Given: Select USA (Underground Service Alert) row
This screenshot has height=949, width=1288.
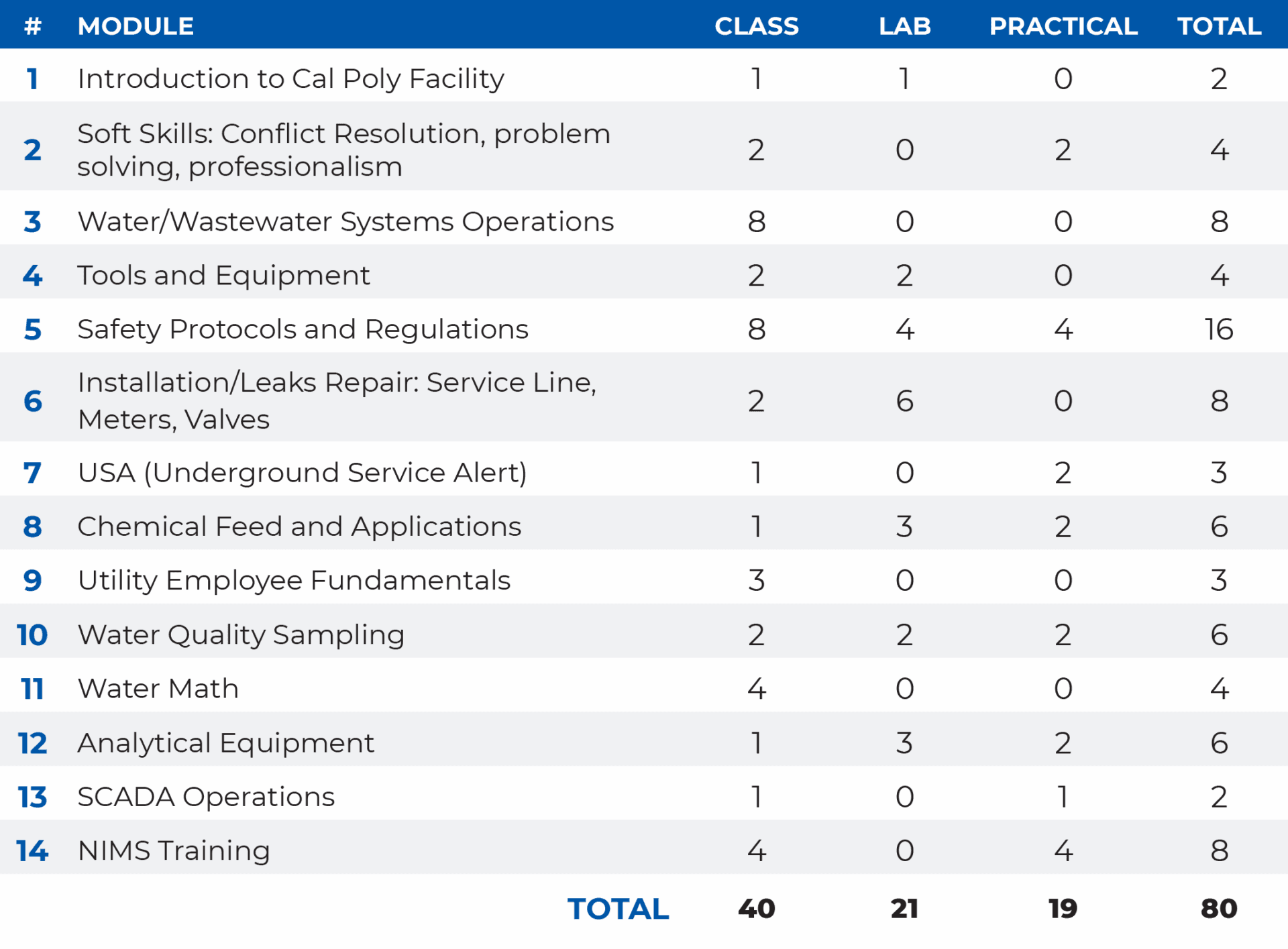Looking at the screenshot, I should pos(302,472).
